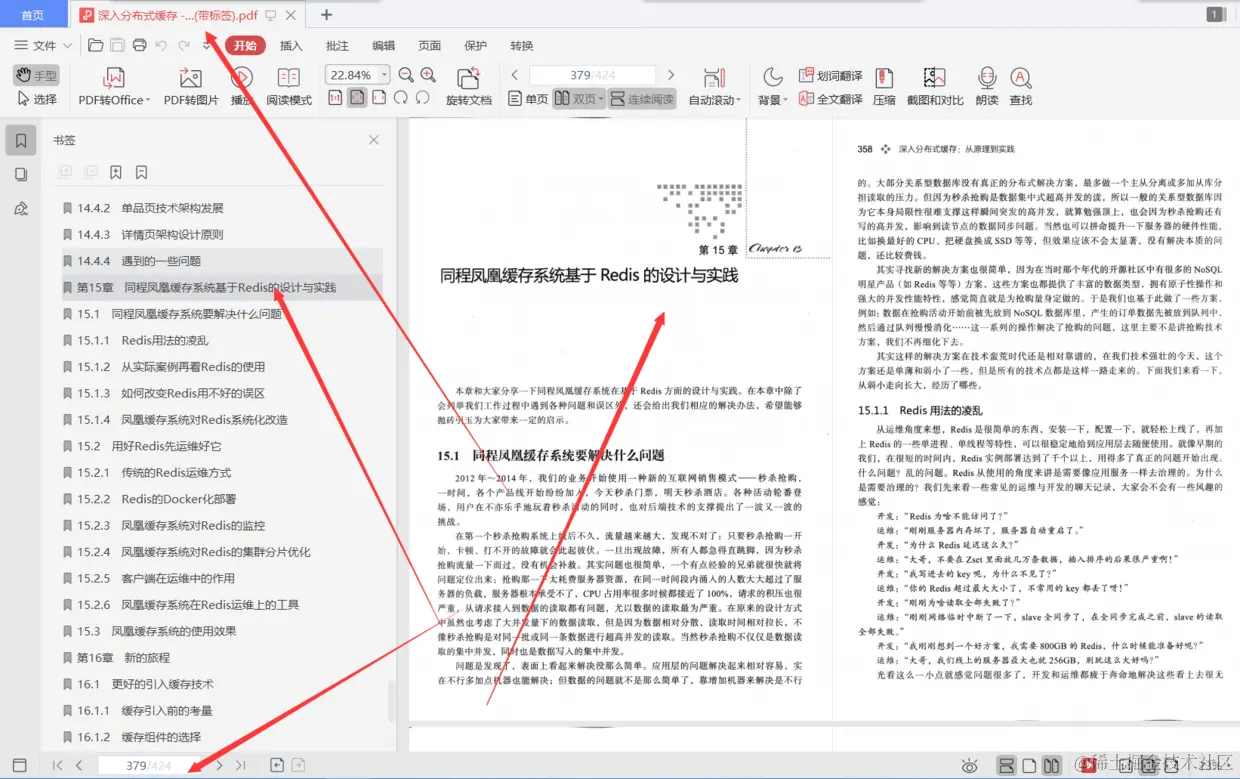Switch to the 首页 tab
The width and height of the screenshot is (1240, 779).
tap(33, 15)
